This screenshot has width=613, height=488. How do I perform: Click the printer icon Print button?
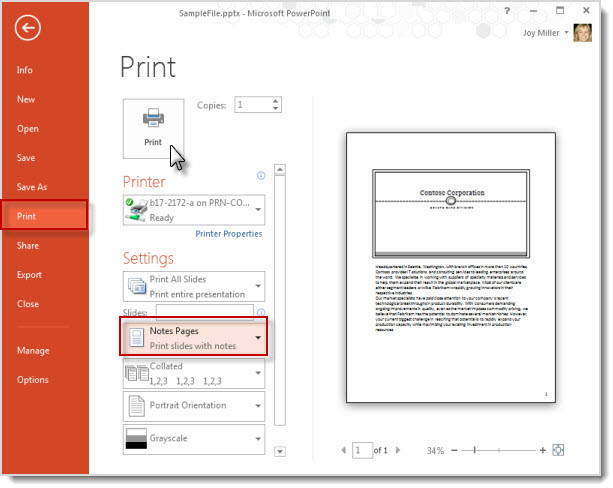(x=153, y=129)
